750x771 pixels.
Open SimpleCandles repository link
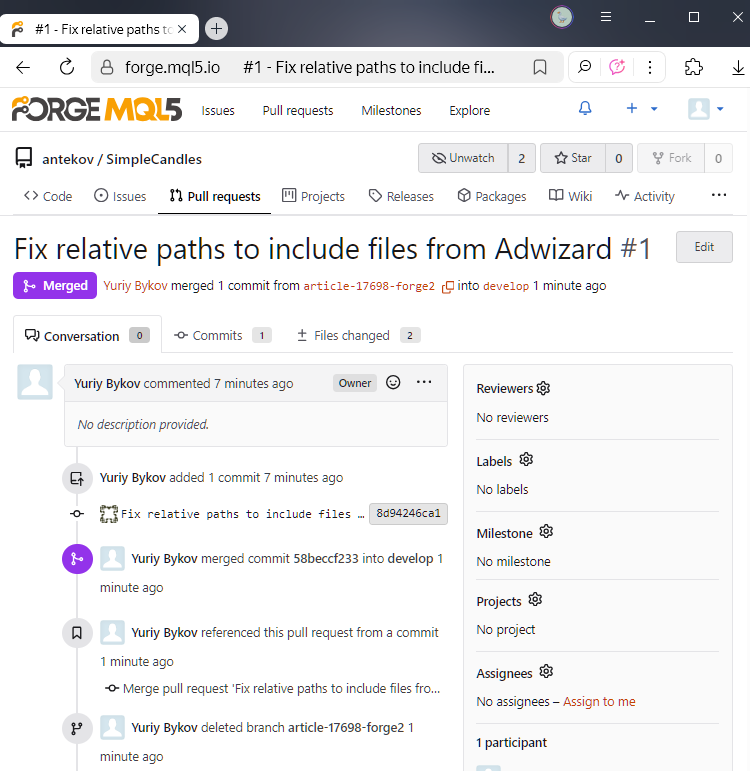154,159
